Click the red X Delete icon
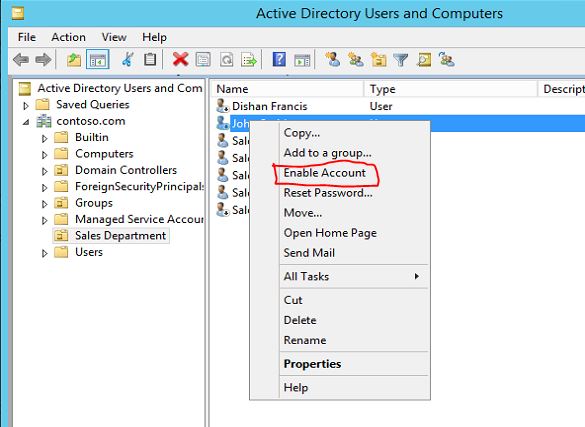Viewport: 585px width, 427px height. pos(180,59)
